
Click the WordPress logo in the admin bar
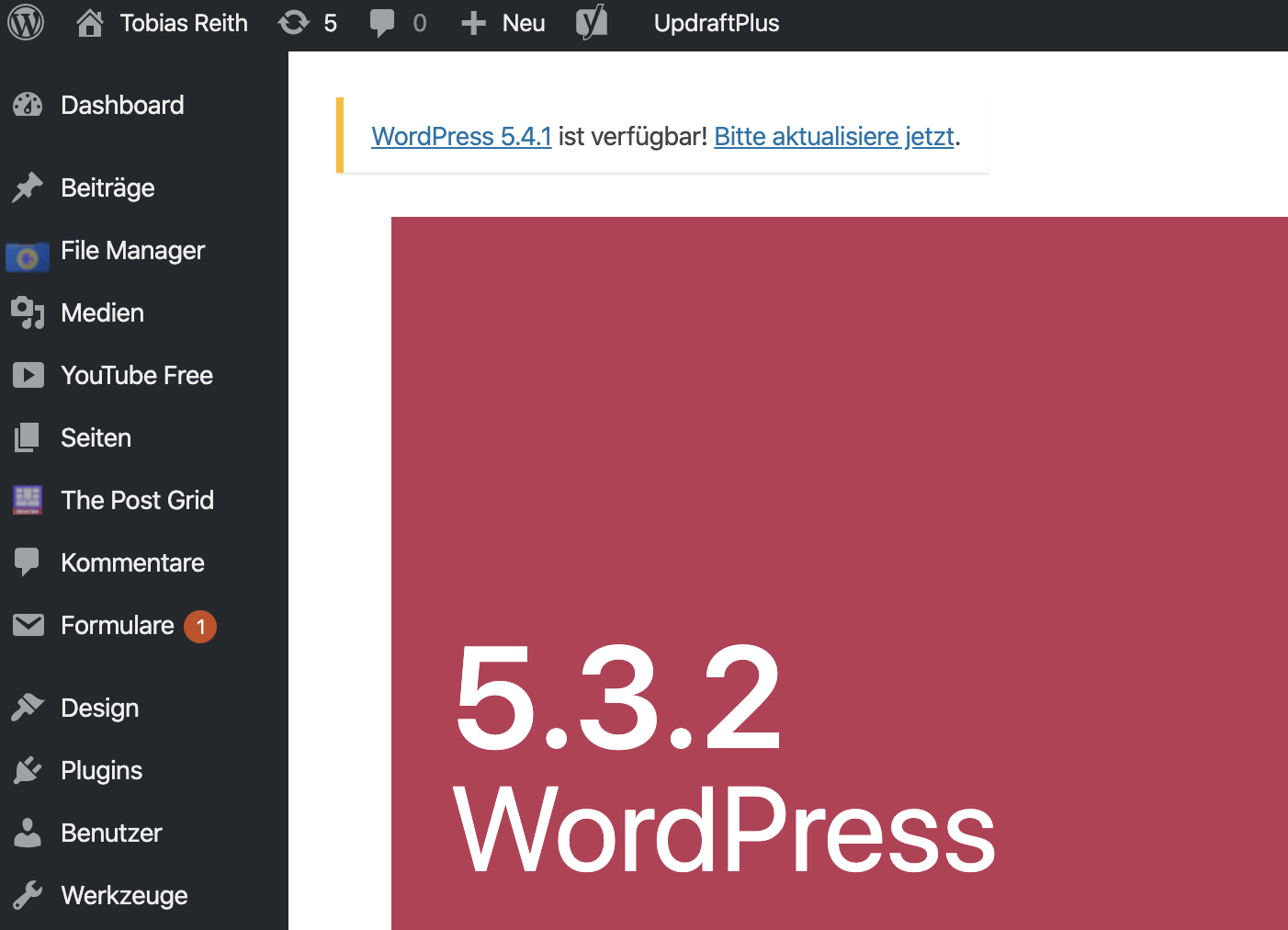[x=26, y=23]
